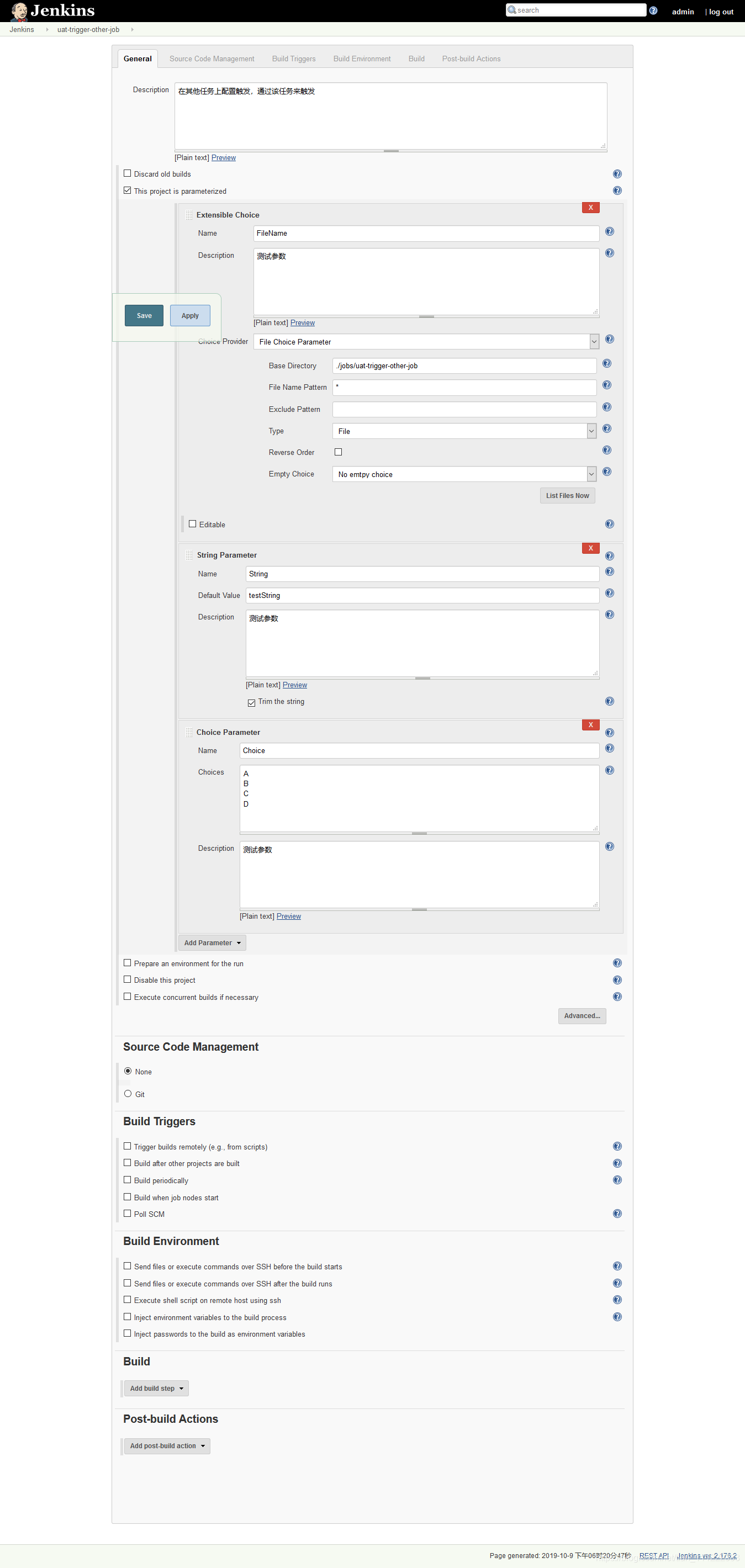This screenshot has width=745, height=1568.
Task: Expand breadcrumb arrow after uat-trigger-other-job
Action: coord(132,29)
